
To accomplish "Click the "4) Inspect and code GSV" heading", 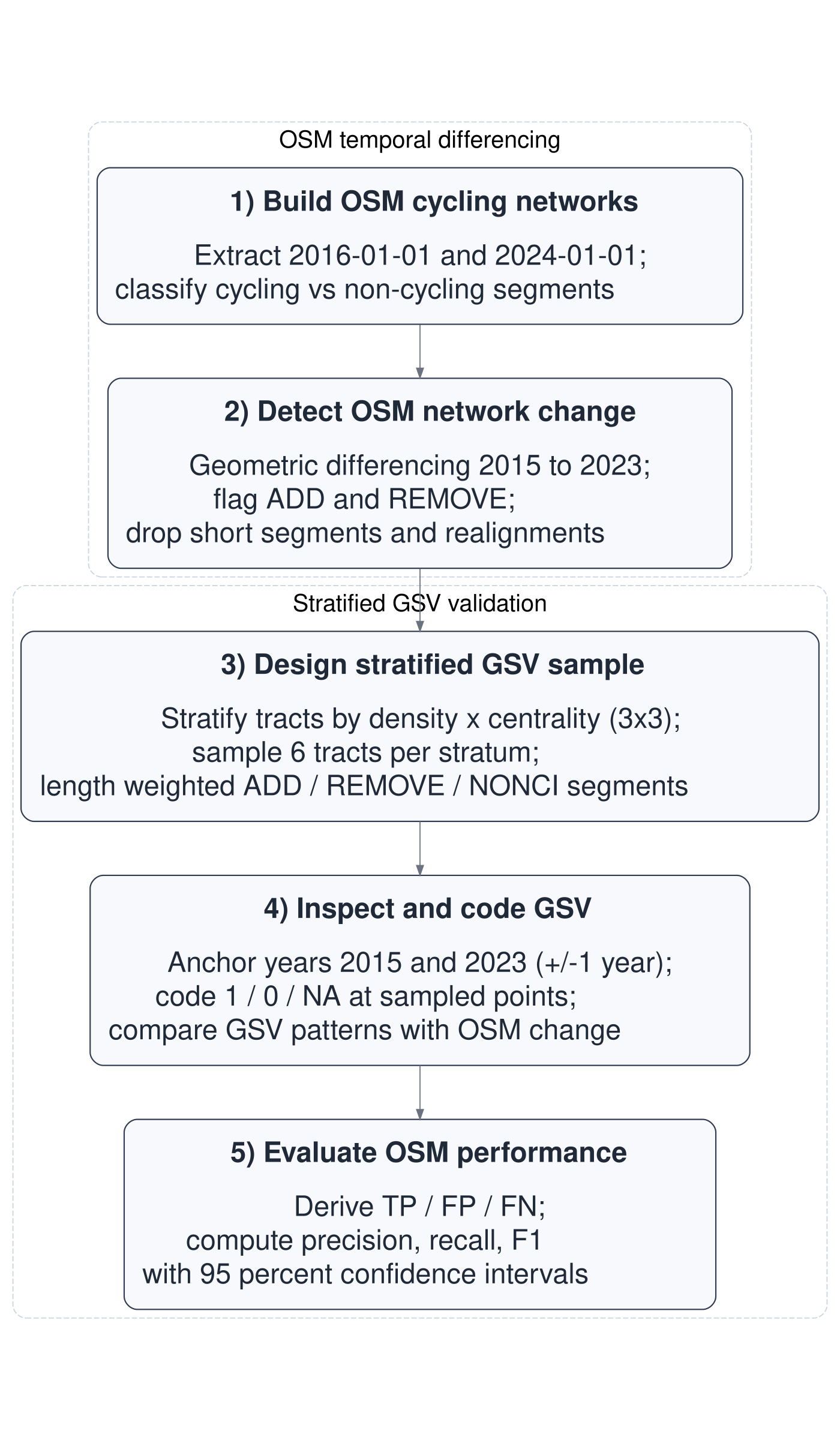I will tap(427, 908).
